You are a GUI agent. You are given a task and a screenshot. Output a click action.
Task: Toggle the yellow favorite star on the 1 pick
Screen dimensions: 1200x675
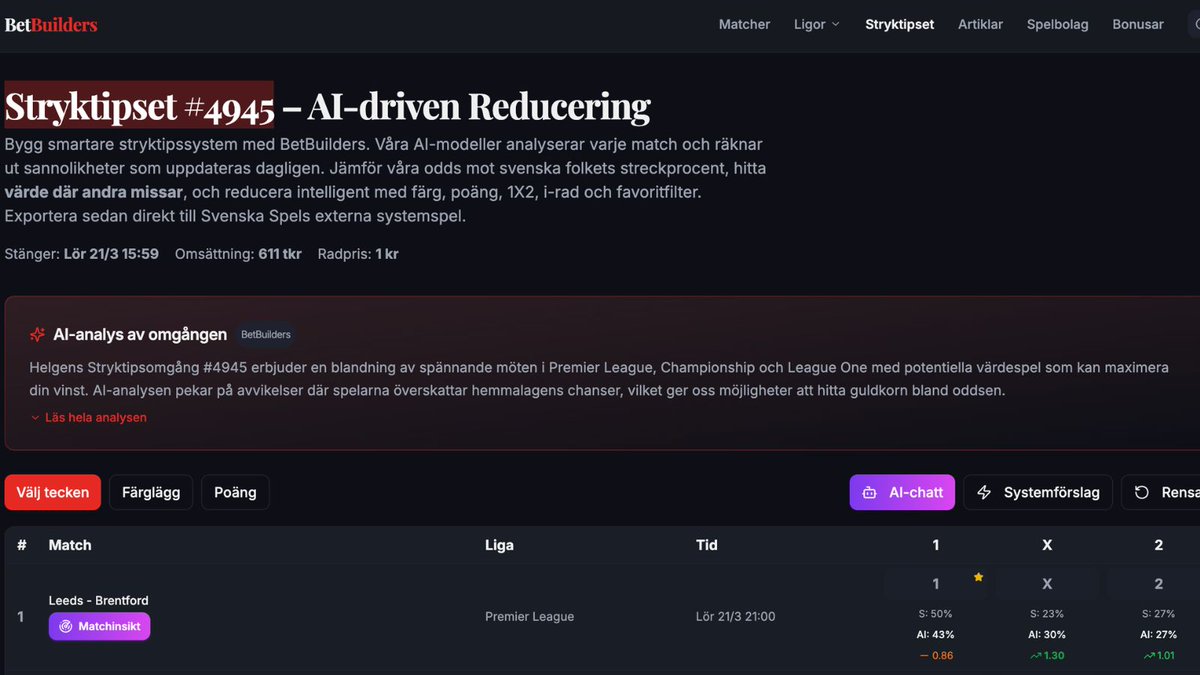[978, 577]
